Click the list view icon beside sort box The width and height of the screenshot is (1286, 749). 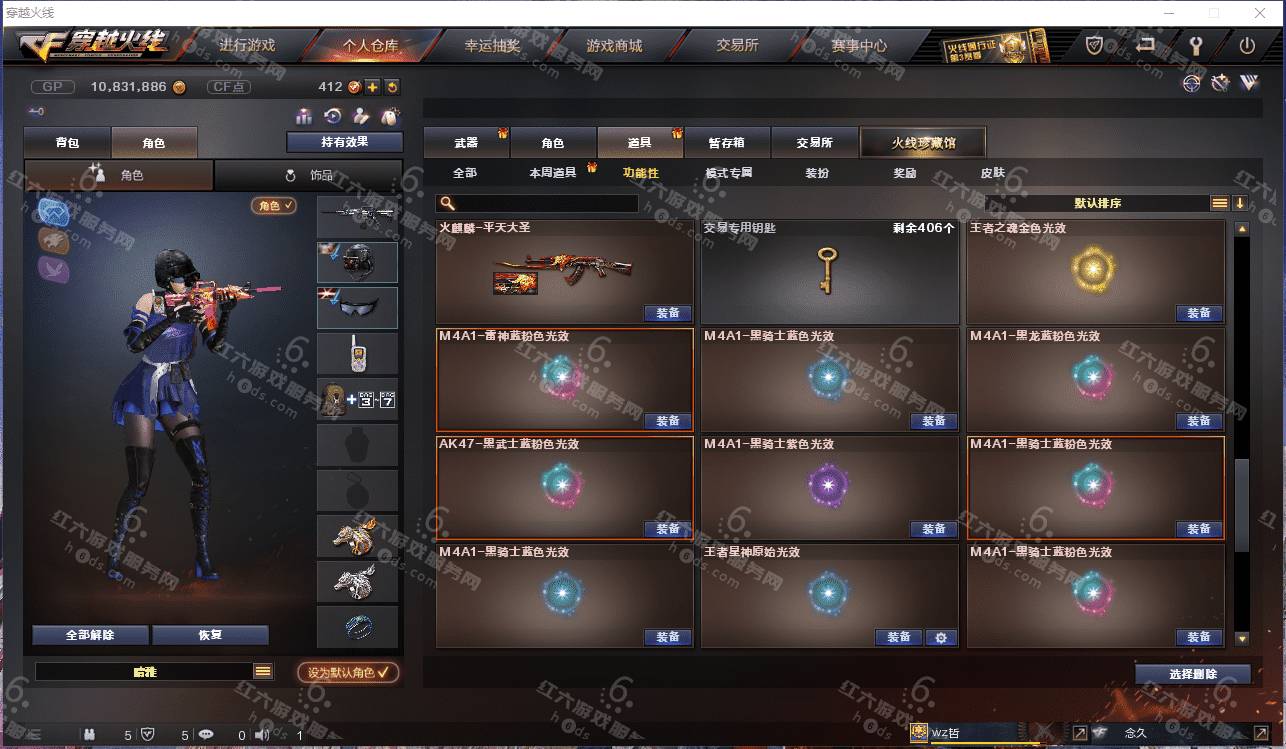pos(1220,203)
